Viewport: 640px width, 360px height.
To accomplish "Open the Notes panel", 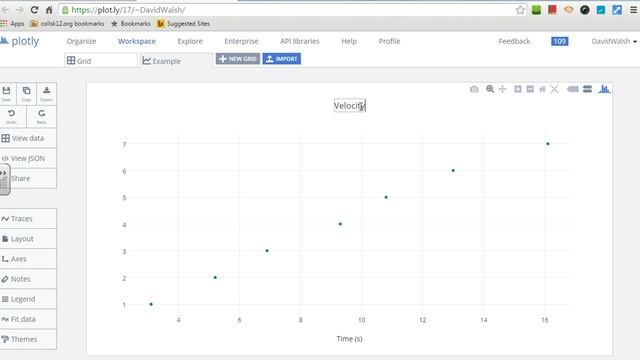I will [x=28, y=279].
